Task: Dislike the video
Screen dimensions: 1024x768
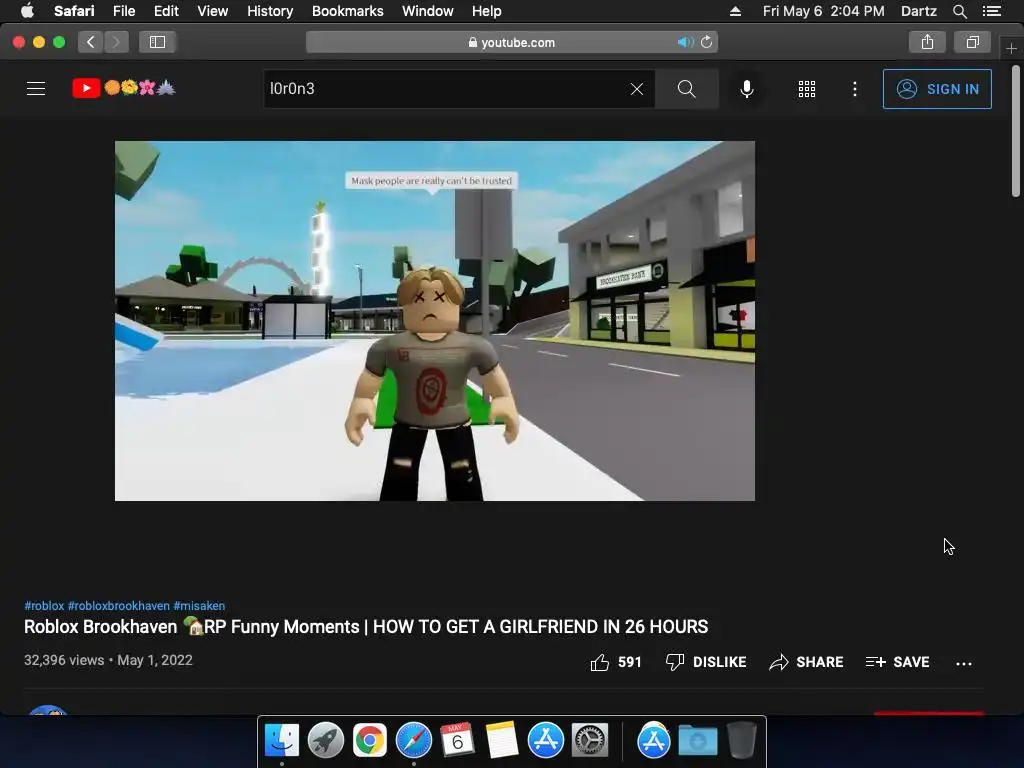Action: pos(706,662)
